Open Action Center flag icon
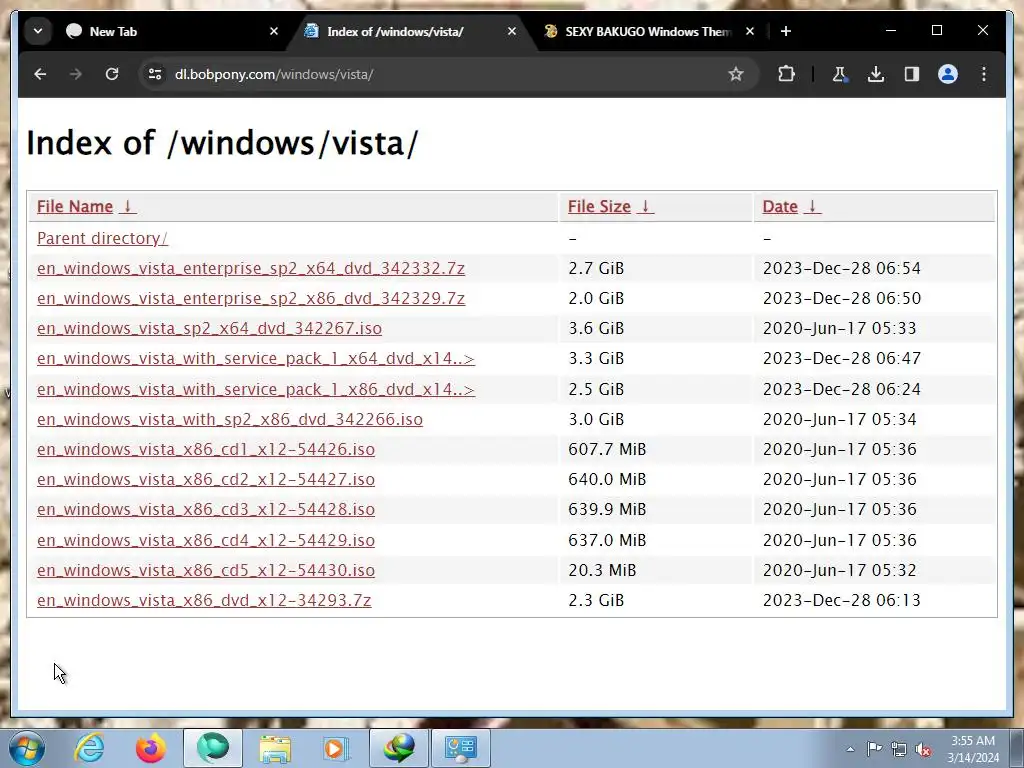This screenshot has height=768, width=1024. pyautogui.click(x=874, y=749)
